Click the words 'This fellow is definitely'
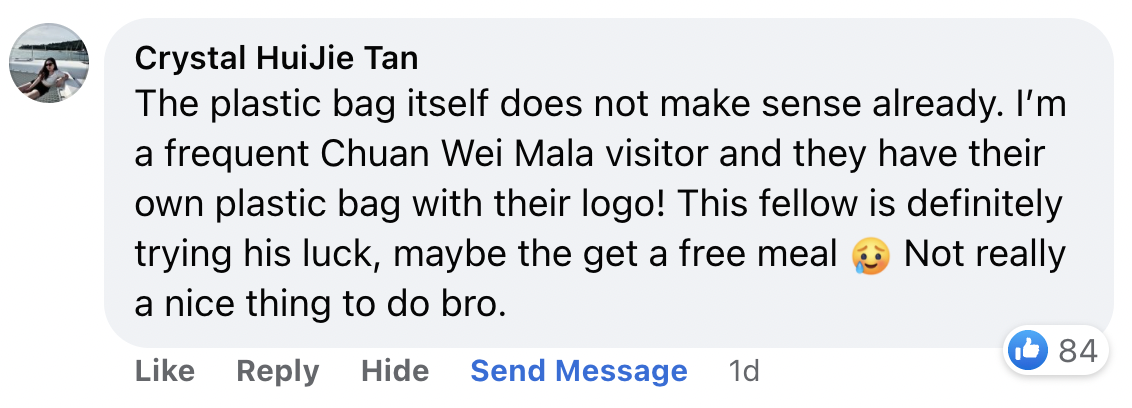Screen dimensions: 1132x408 868,205
